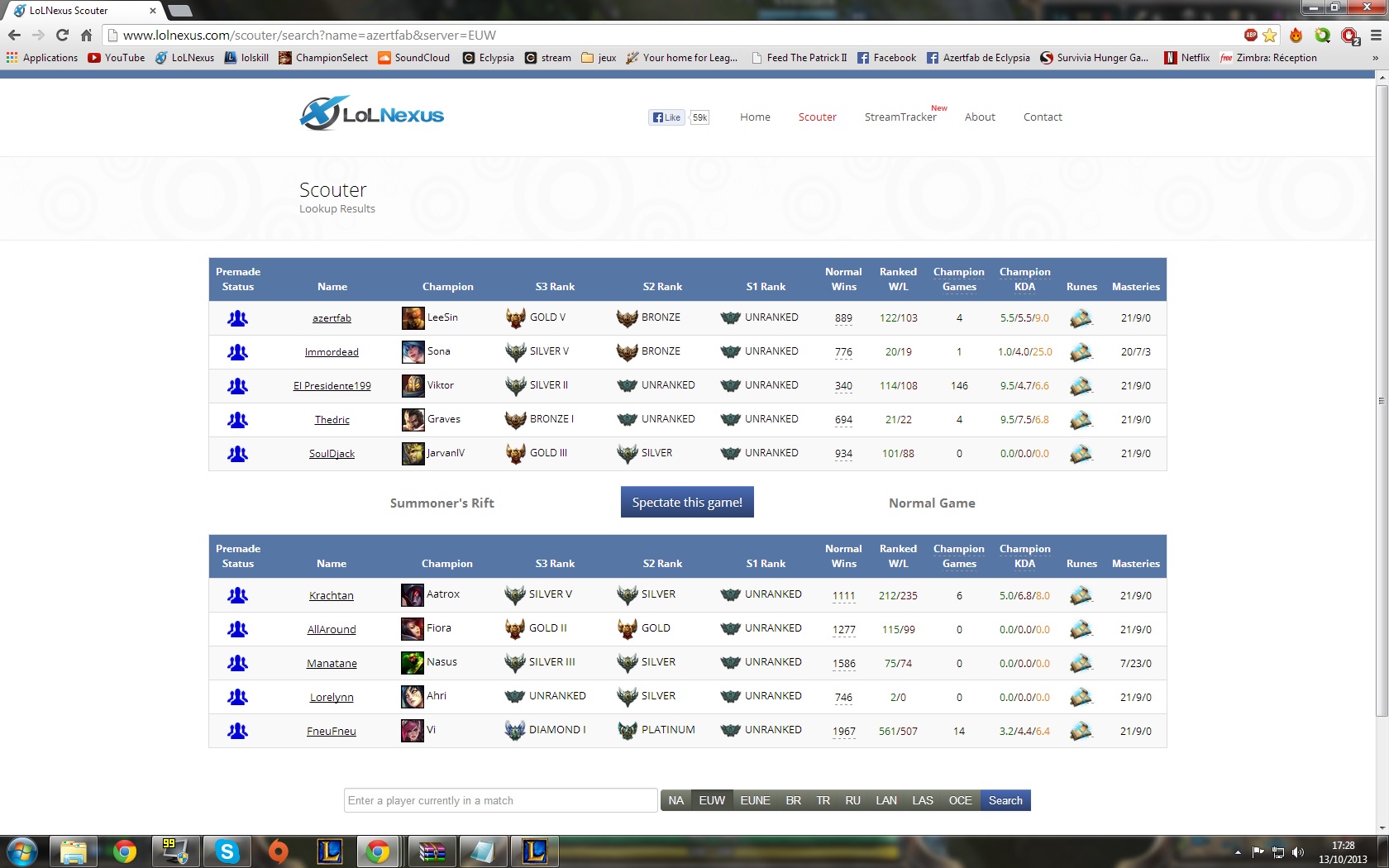This screenshot has height=868, width=1389.
Task: Open the Contact page
Action: tap(1043, 117)
